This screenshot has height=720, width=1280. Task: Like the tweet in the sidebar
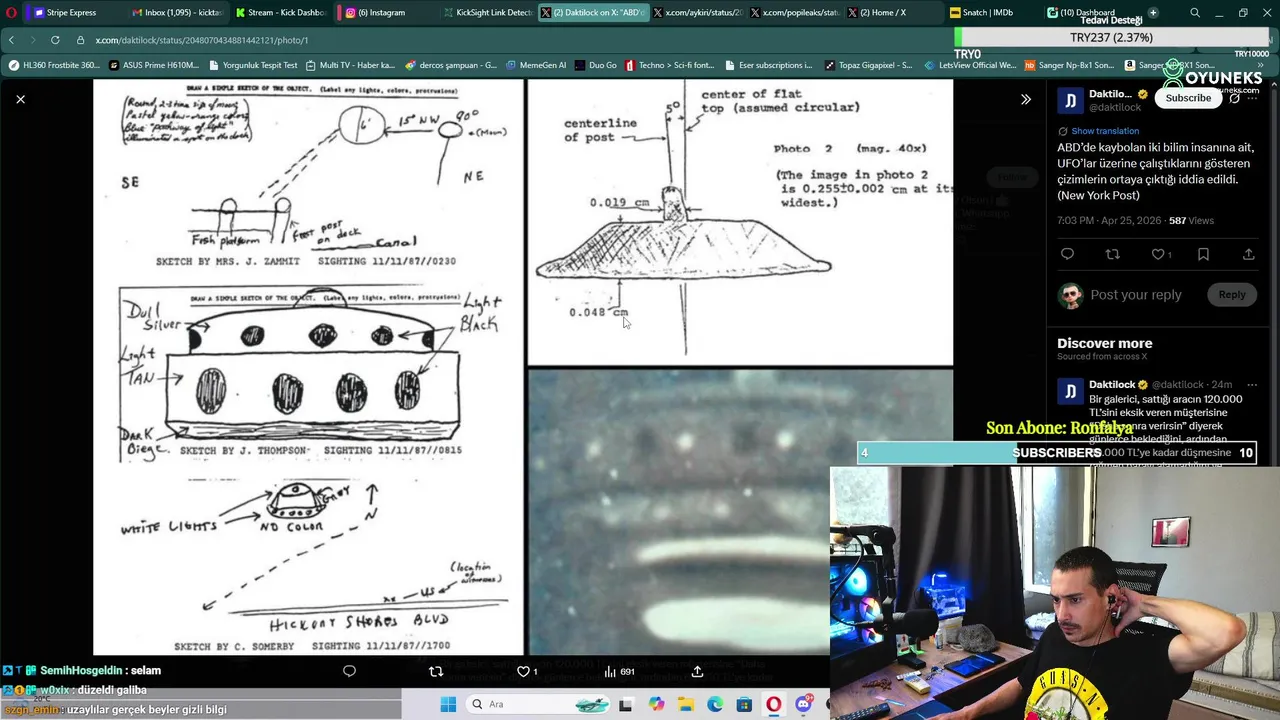coord(1160,254)
